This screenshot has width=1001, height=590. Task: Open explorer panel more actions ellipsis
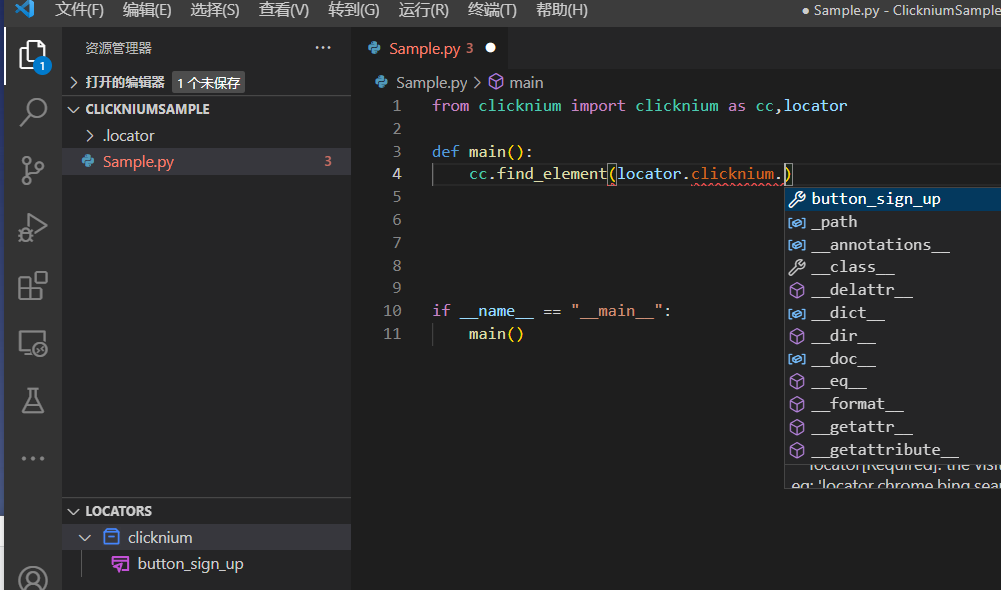(323, 47)
